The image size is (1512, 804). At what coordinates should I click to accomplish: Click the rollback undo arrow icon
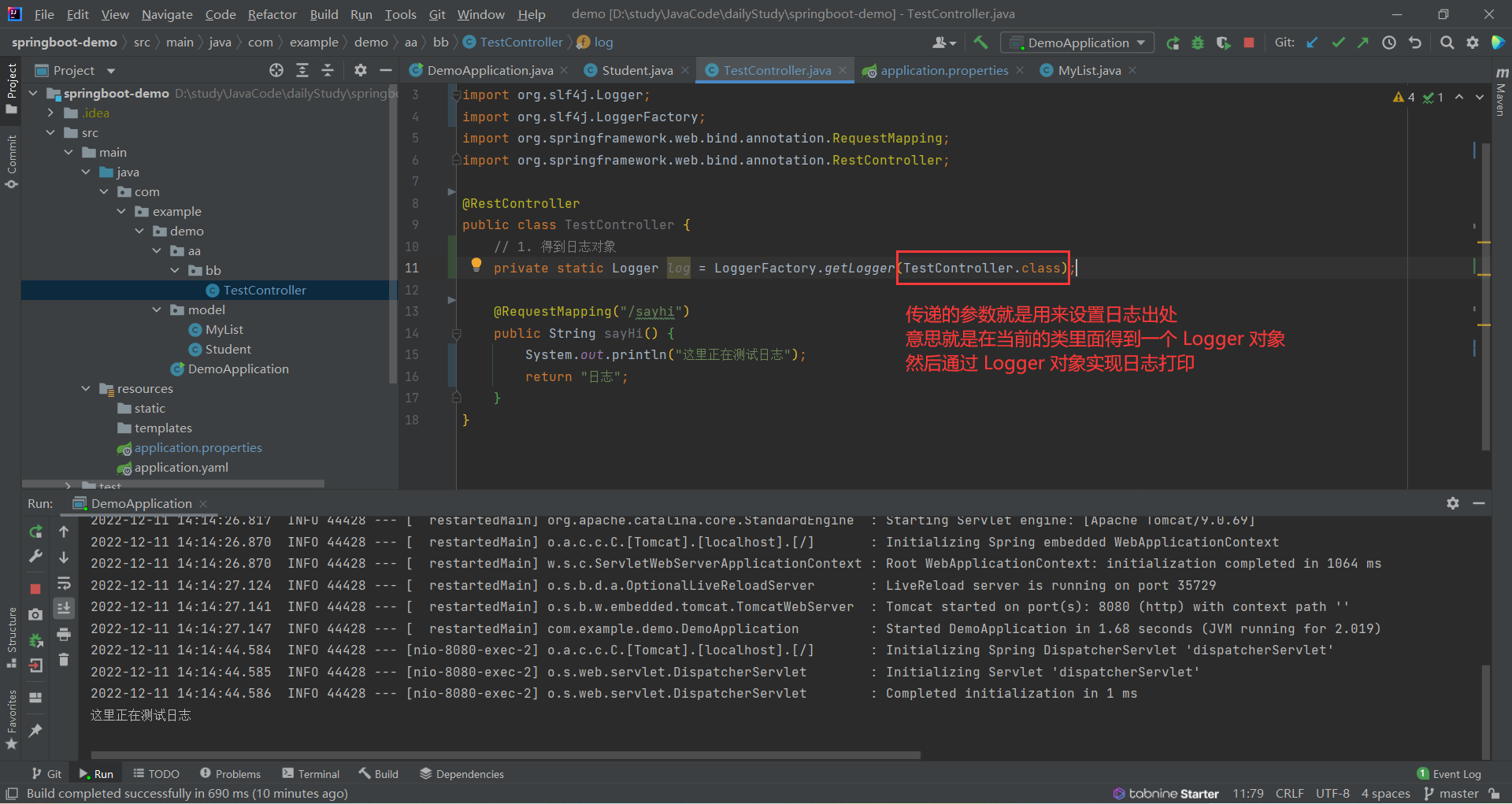click(1415, 43)
